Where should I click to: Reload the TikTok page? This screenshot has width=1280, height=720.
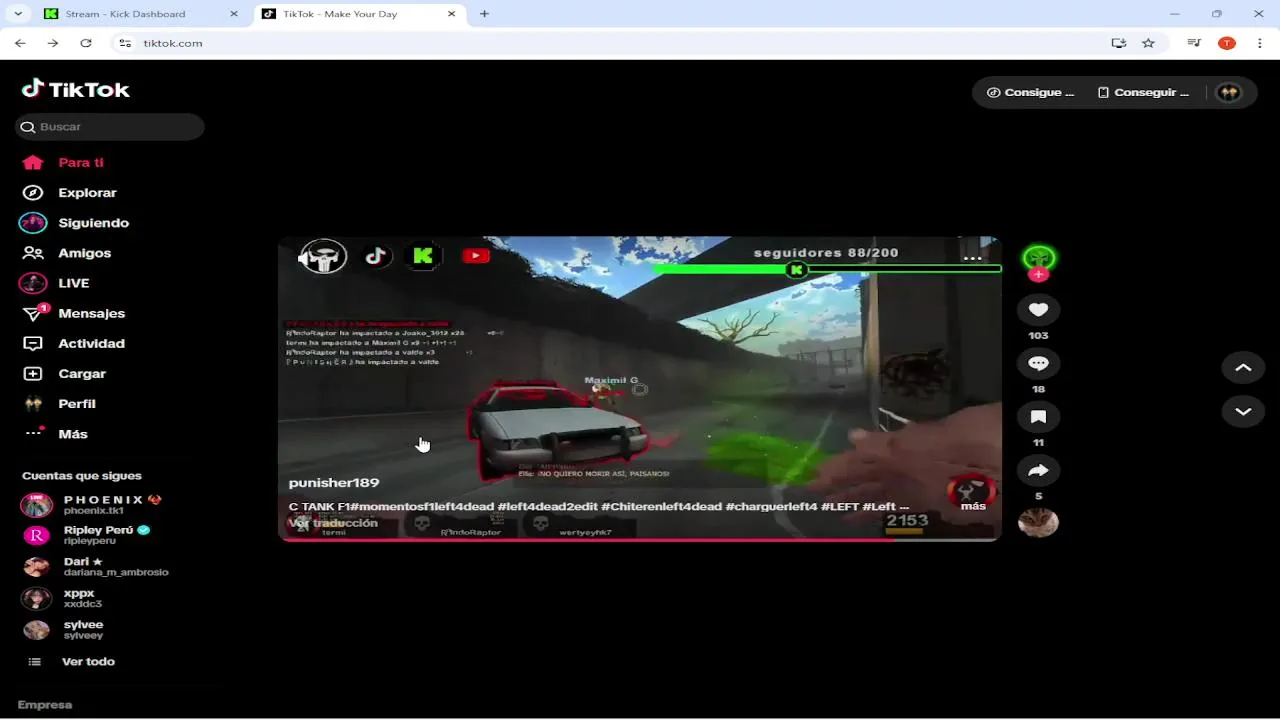86,43
